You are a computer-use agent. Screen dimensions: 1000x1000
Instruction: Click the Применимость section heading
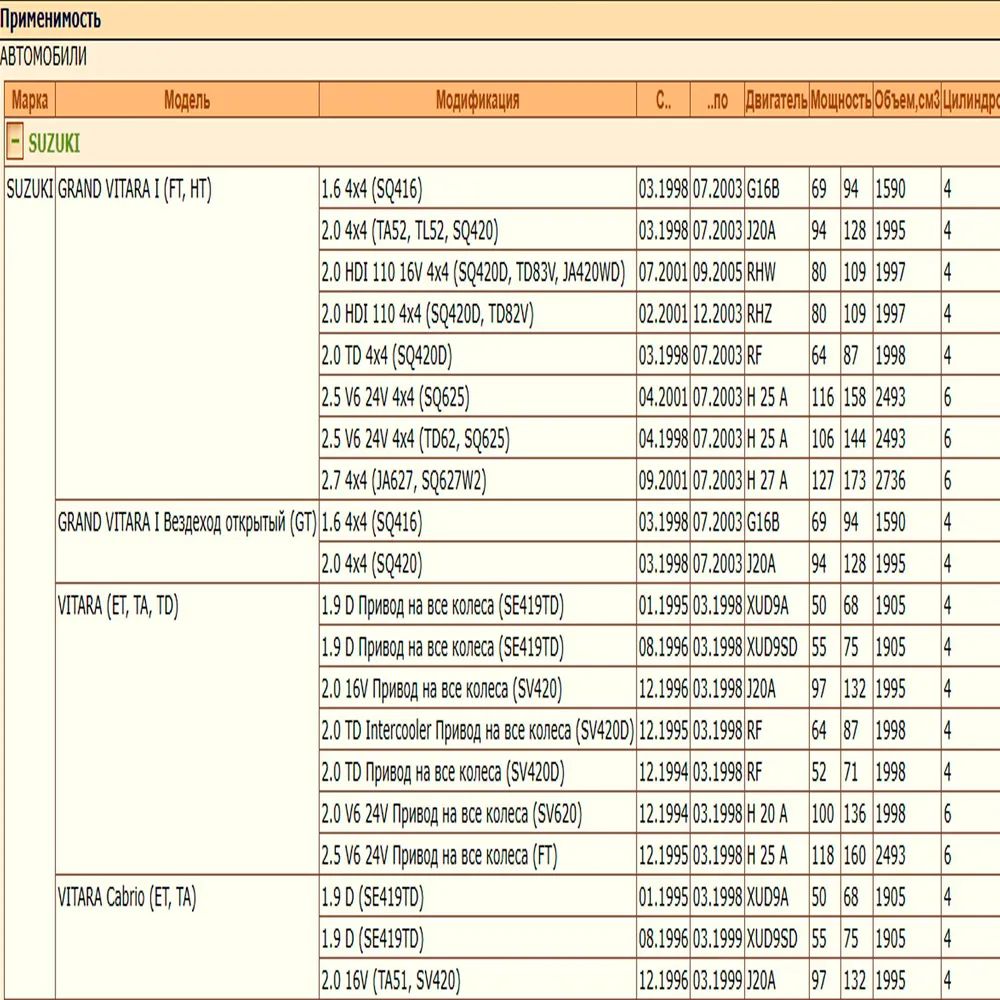(x=50, y=19)
